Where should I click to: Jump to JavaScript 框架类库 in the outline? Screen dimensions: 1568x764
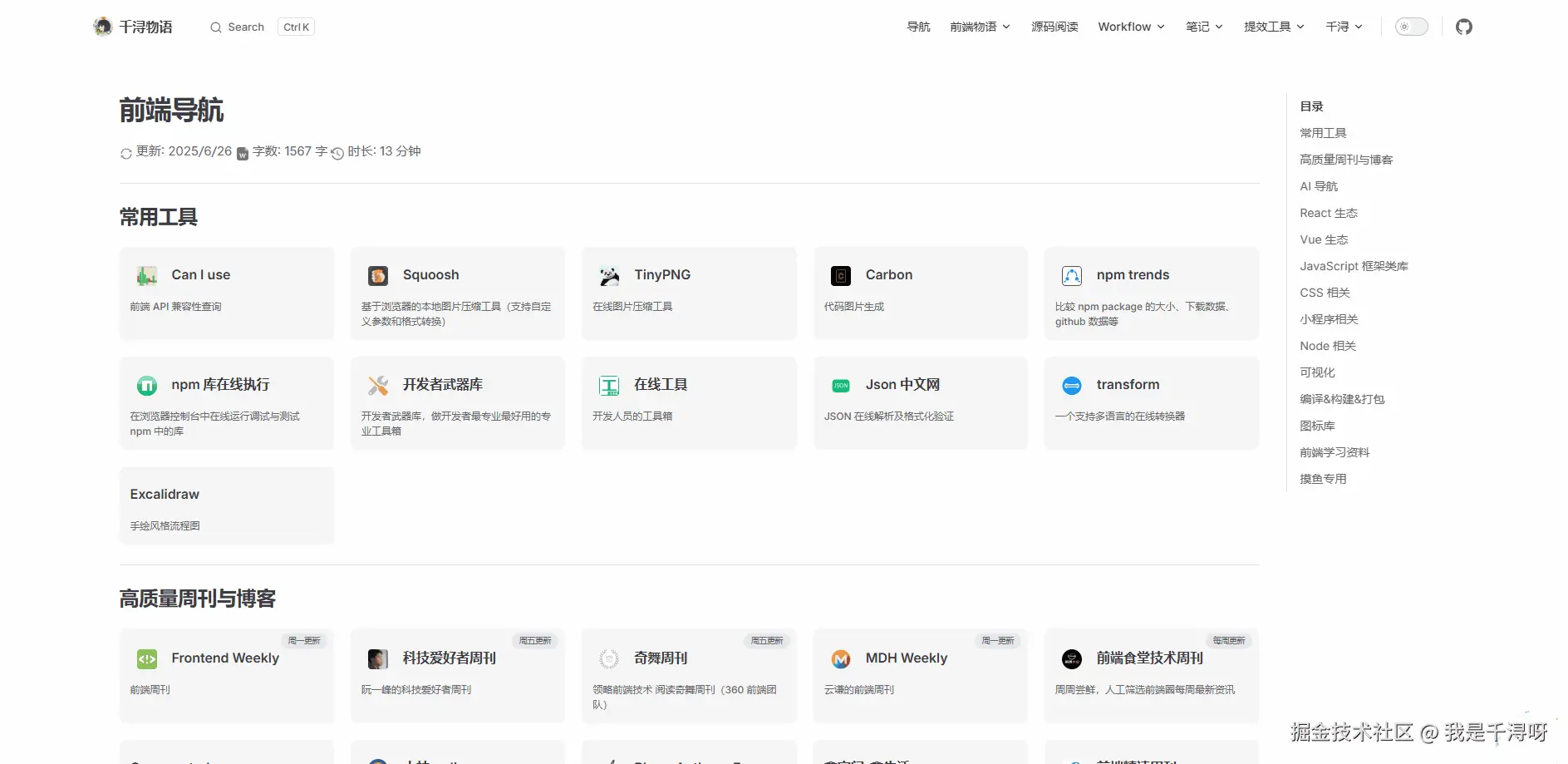pyautogui.click(x=1354, y=266)
